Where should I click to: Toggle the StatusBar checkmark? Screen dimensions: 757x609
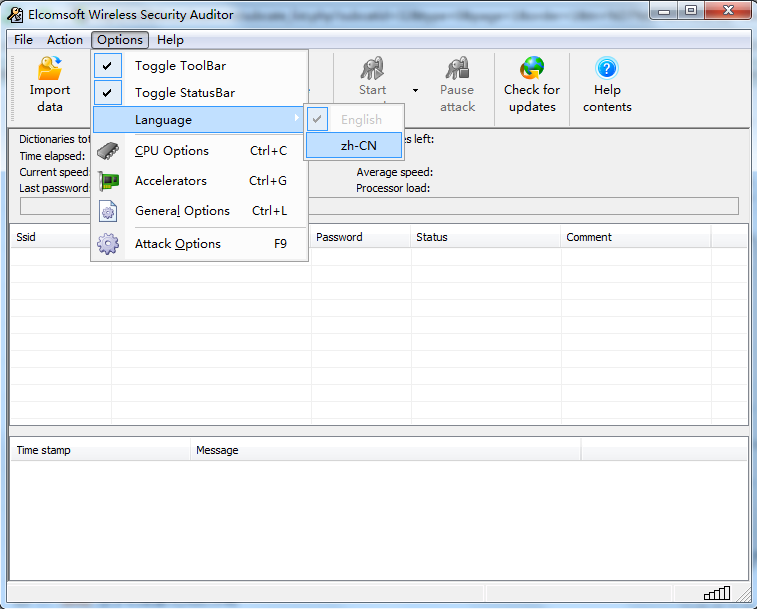(108, 93)
